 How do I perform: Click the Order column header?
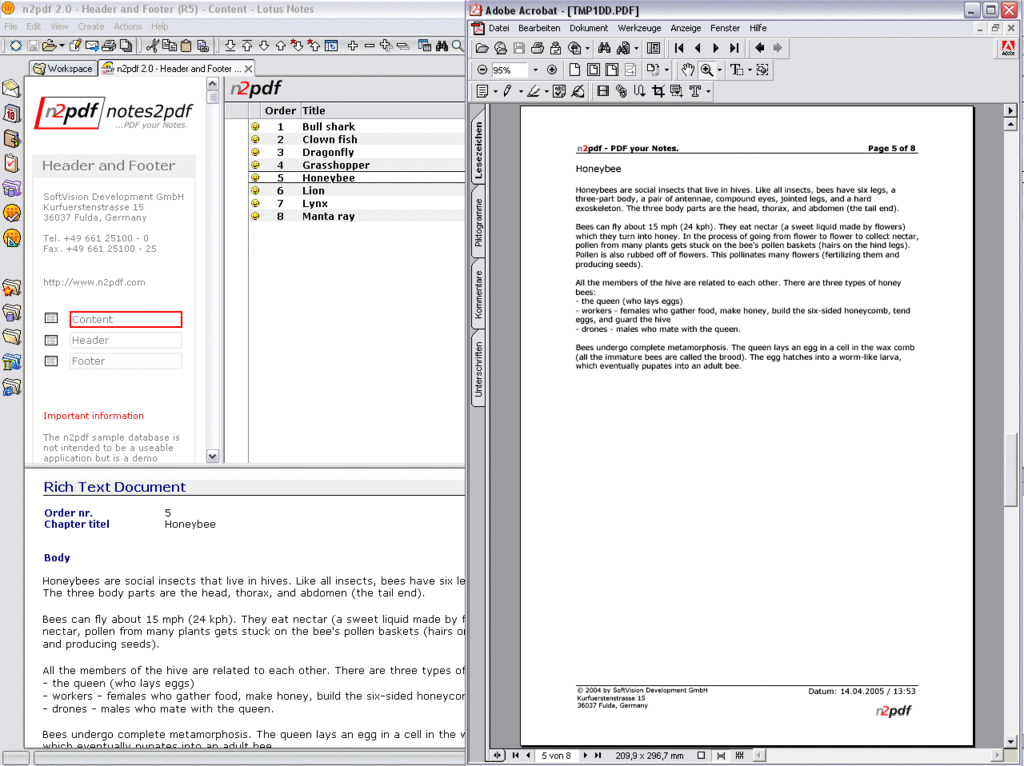tap(280, 110)
